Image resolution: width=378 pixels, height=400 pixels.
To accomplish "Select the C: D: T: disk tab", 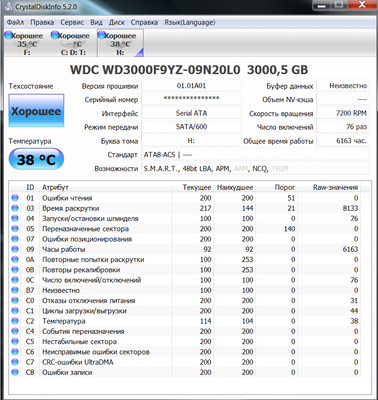I will tap(73, 43).
